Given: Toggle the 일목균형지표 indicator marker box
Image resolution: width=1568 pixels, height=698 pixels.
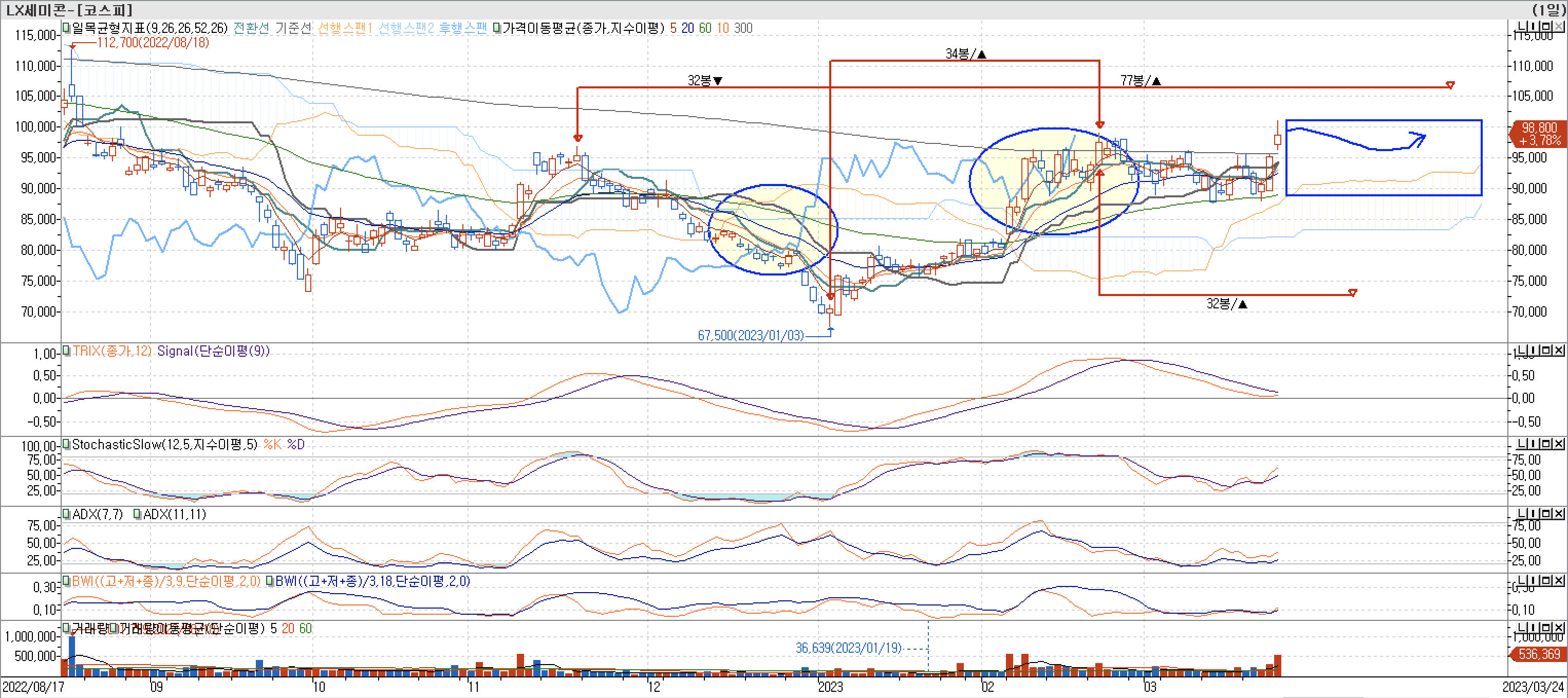Looking at the screenshot, I should coord(66,28).
